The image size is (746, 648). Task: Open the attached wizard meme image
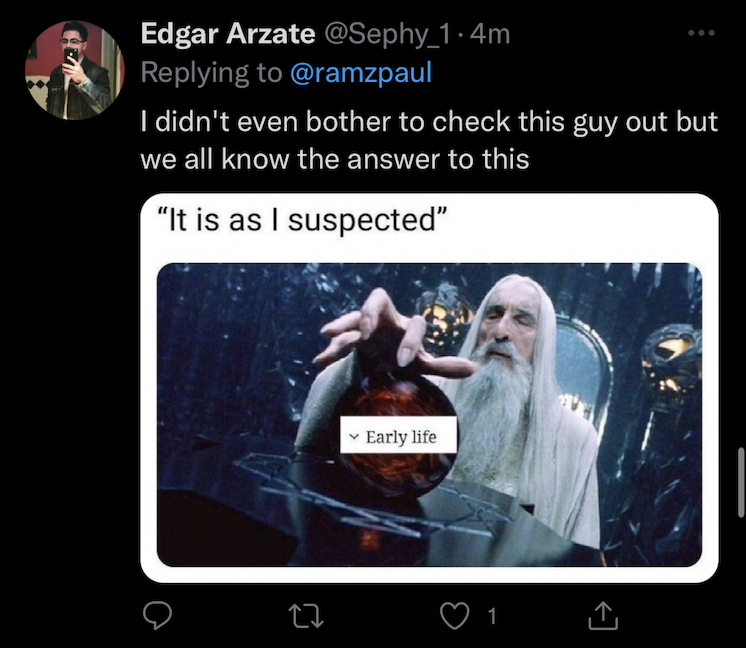coord(429,414)
